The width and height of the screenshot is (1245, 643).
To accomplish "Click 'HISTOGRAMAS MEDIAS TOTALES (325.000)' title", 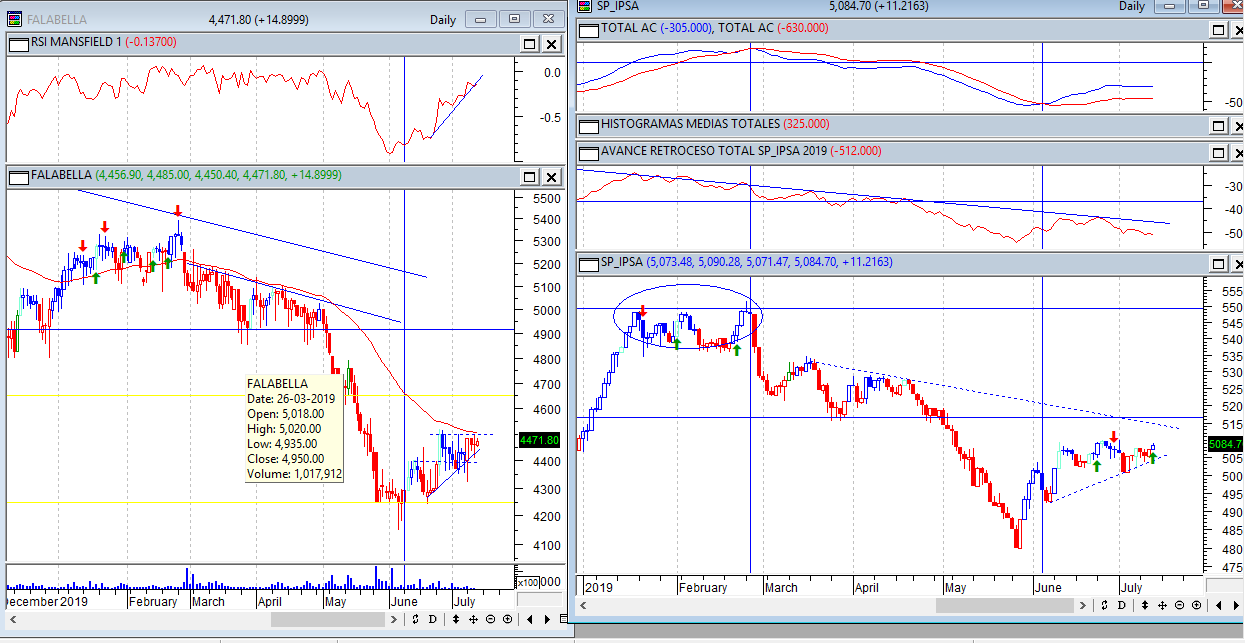I will (715, 125).
